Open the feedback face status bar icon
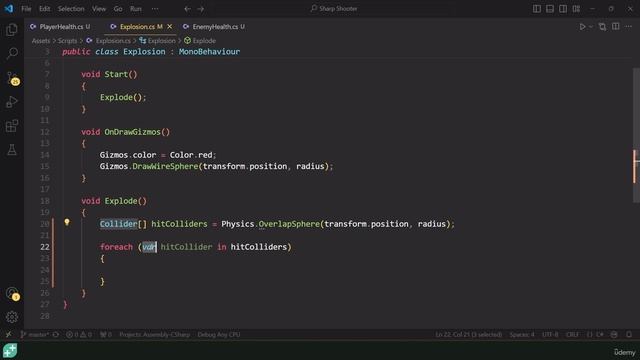 (614, 335)
